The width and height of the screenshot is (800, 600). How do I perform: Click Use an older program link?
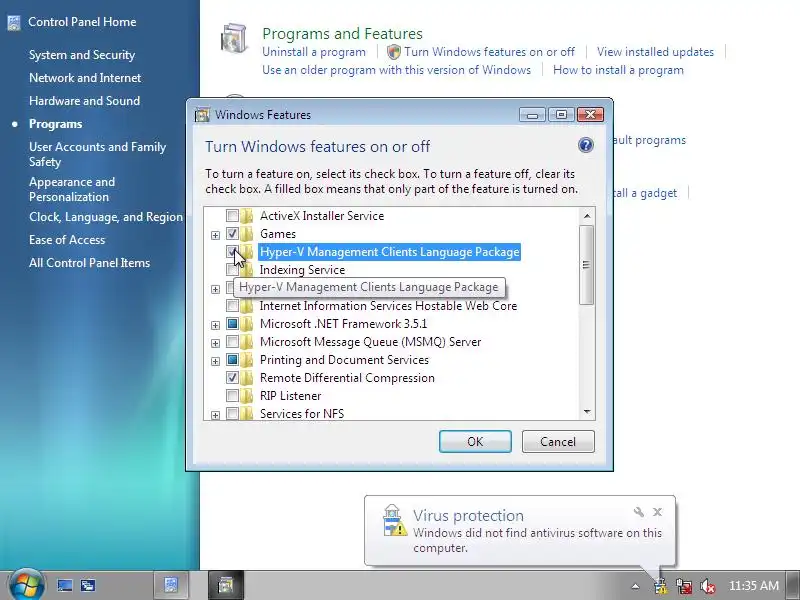pyautogui.click(x=396, y=70)
